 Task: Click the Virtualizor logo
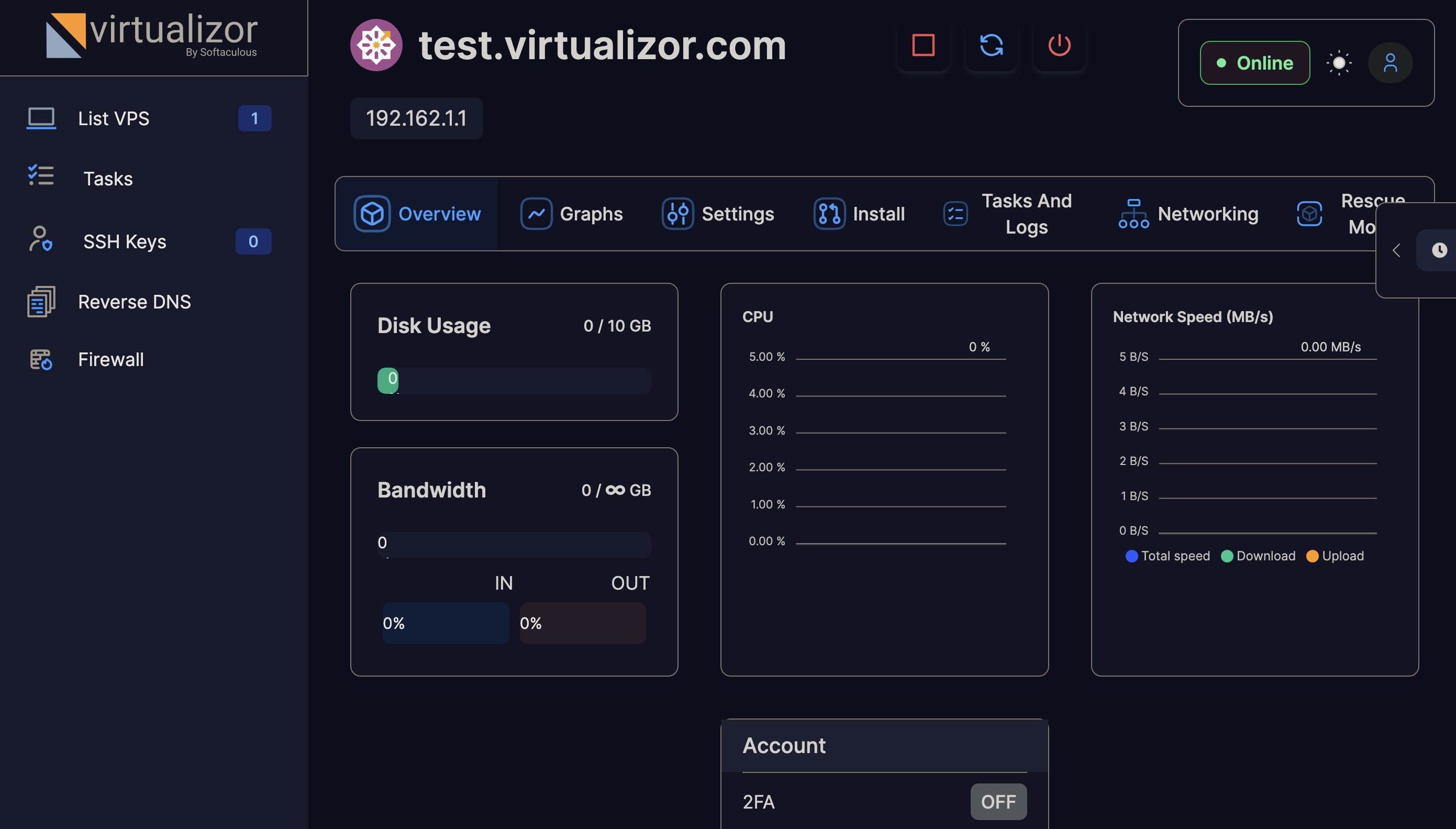[152, 35]
